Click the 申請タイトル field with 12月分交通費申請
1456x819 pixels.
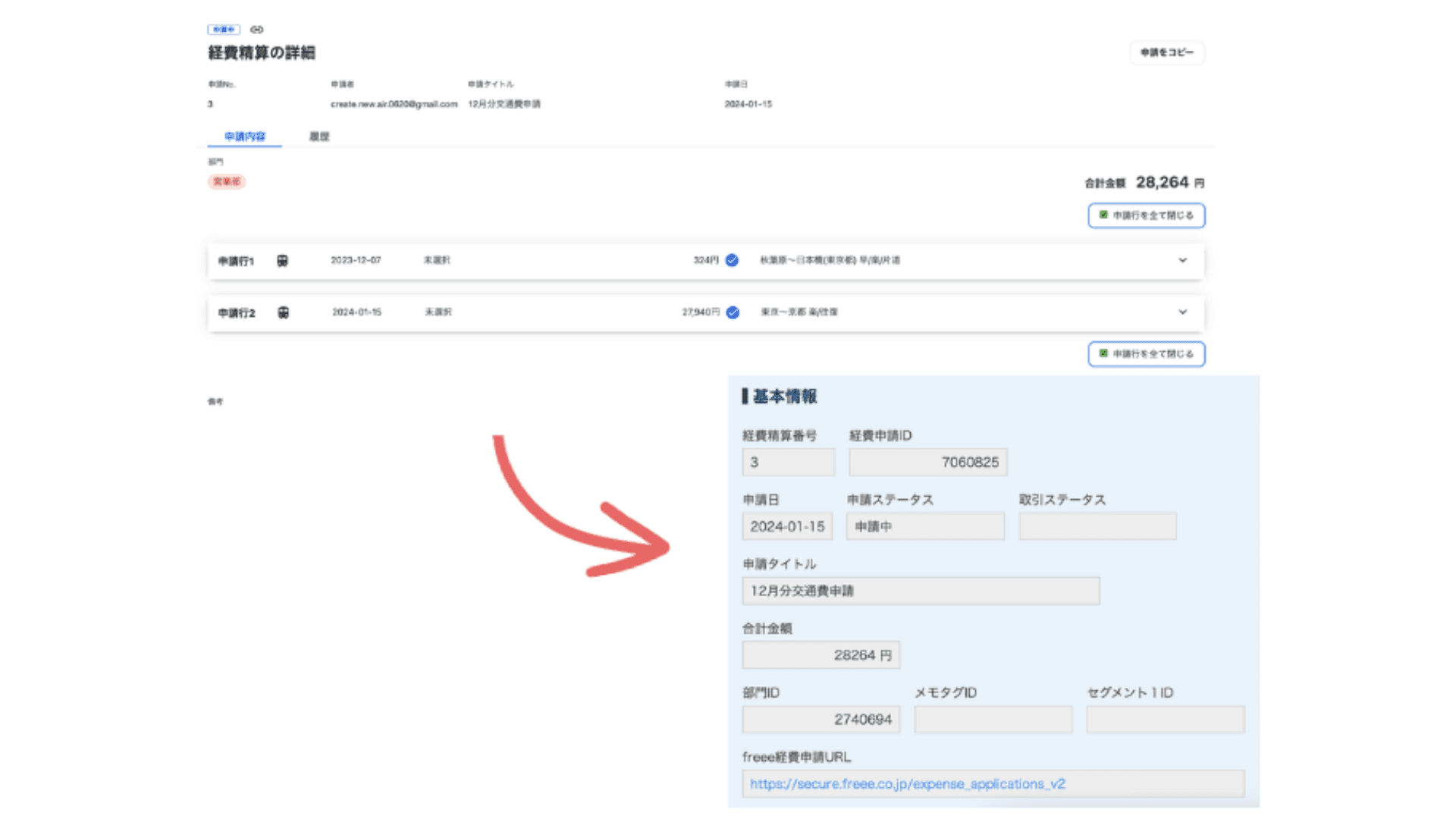pos(921,591)
